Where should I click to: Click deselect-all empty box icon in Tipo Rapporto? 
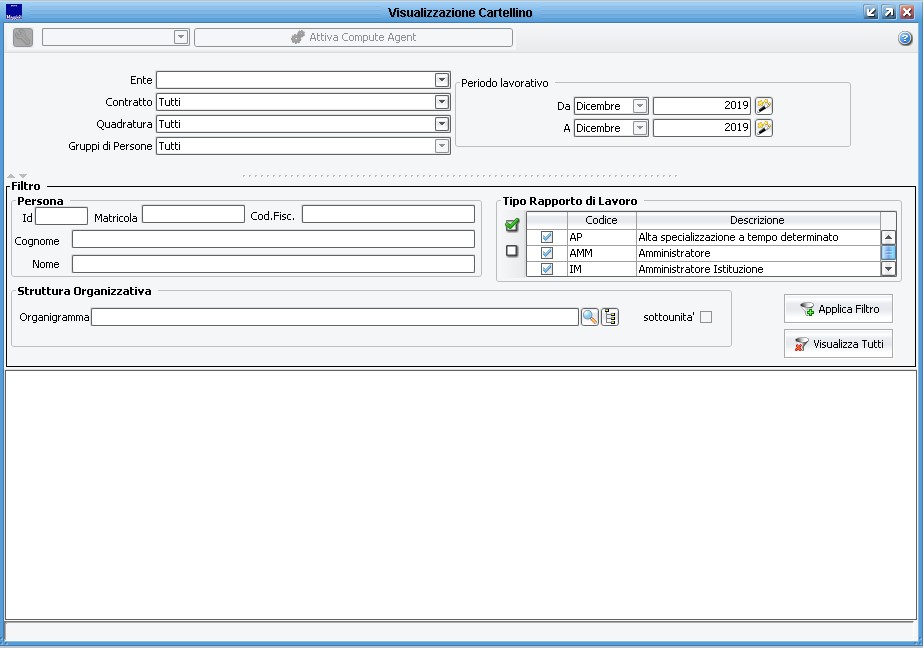click(512, 251)
